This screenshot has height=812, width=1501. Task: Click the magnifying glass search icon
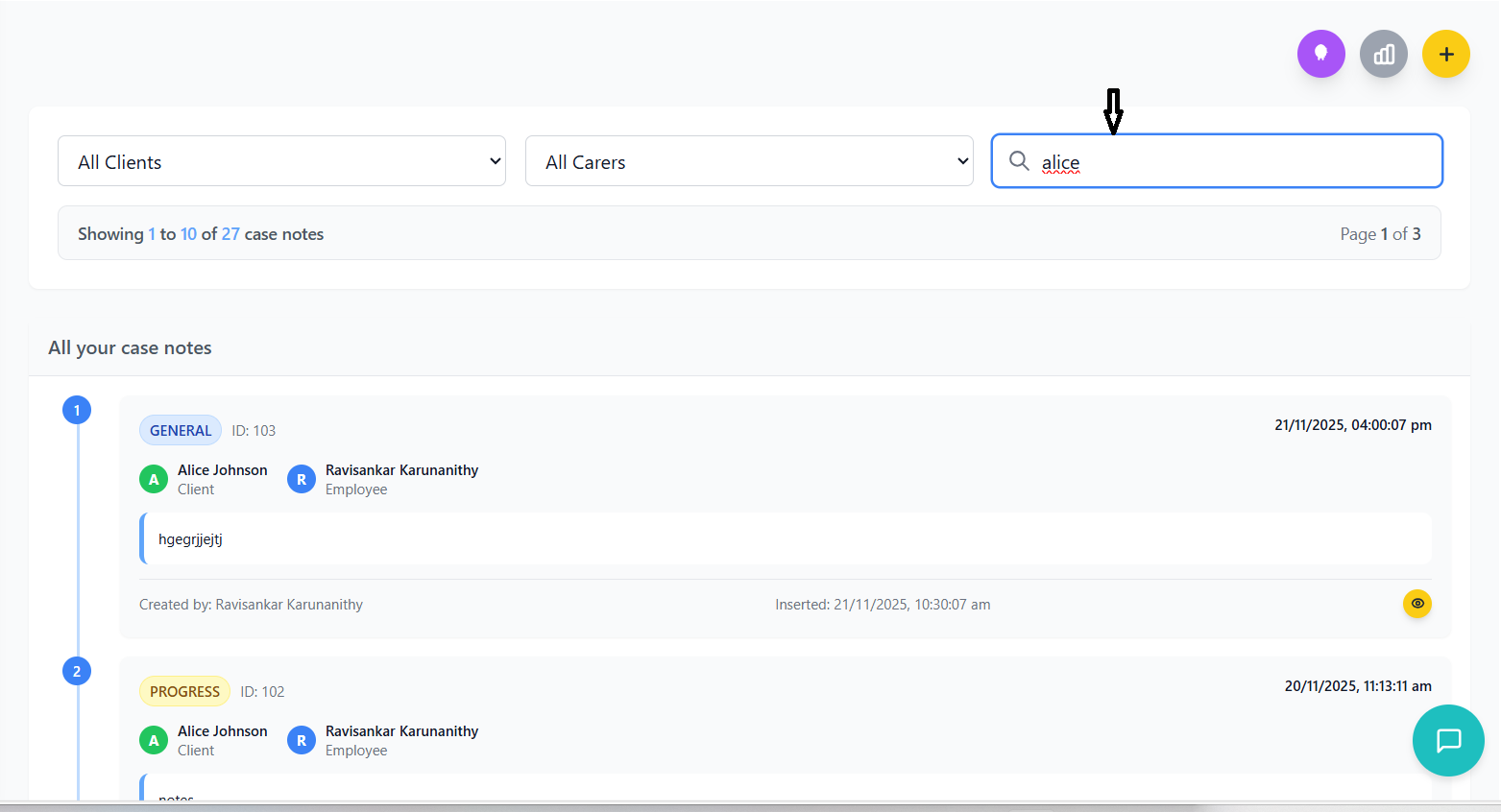(x=1019, y=160)
